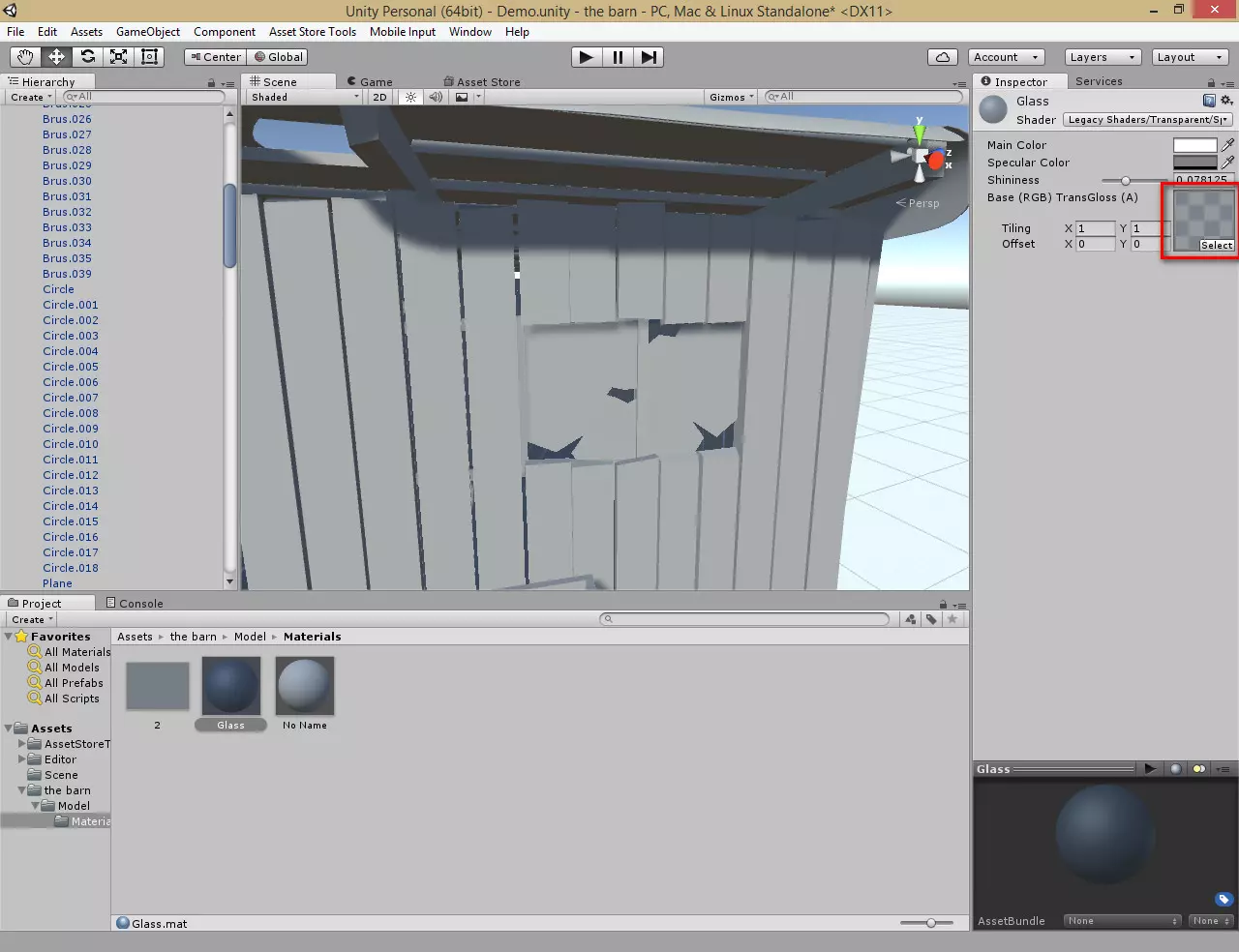This screenshot has height=952, width=1239.
Task: Select the Hand tool in toolbar
Action: coord(25,57)
